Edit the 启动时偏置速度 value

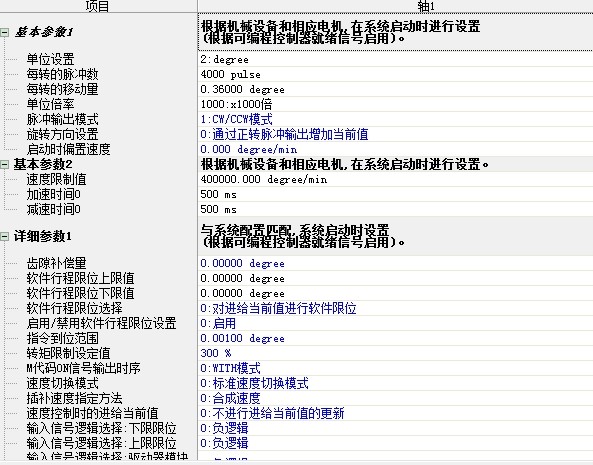pyautogui.click(x=395, y=149)
